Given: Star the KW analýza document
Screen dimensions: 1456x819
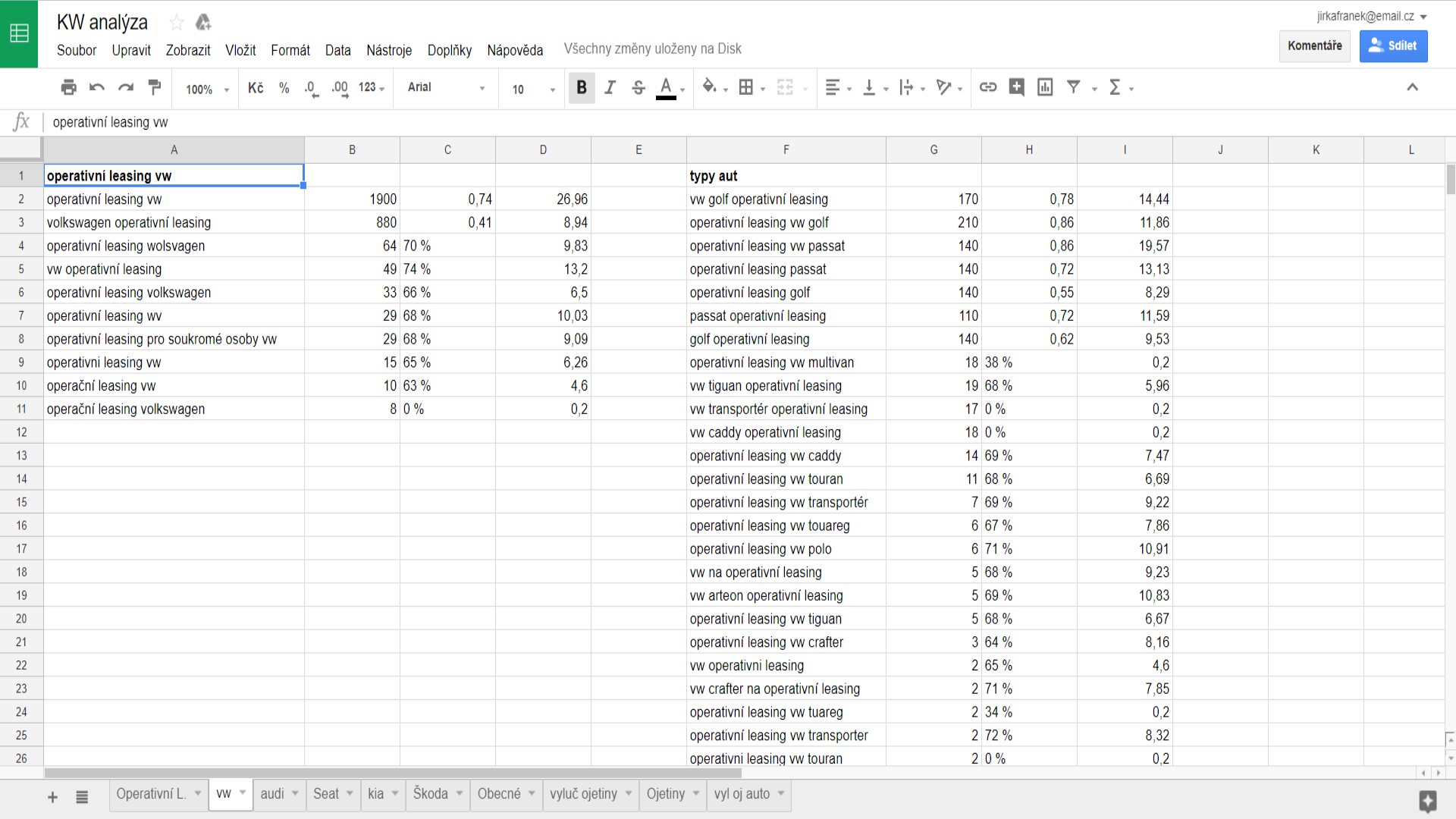Looking at the screenshot, I should (x=176, y=22).
